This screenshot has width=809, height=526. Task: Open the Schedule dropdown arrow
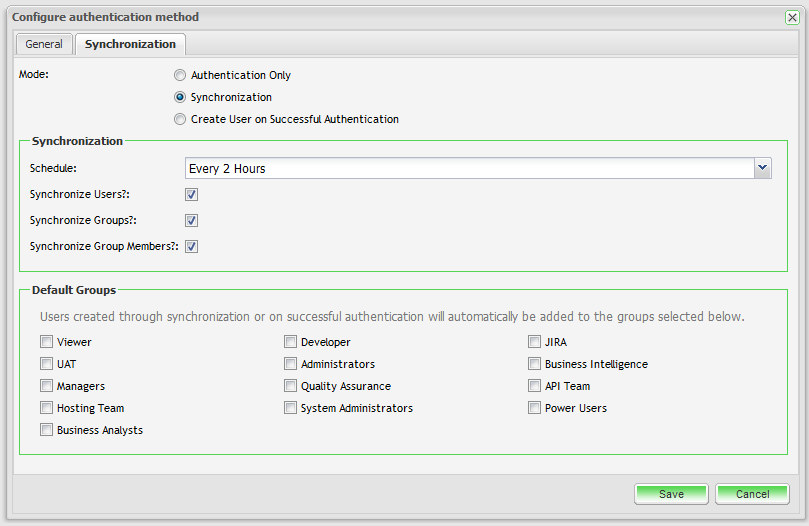pyautogui.click(x=763, y=168)
